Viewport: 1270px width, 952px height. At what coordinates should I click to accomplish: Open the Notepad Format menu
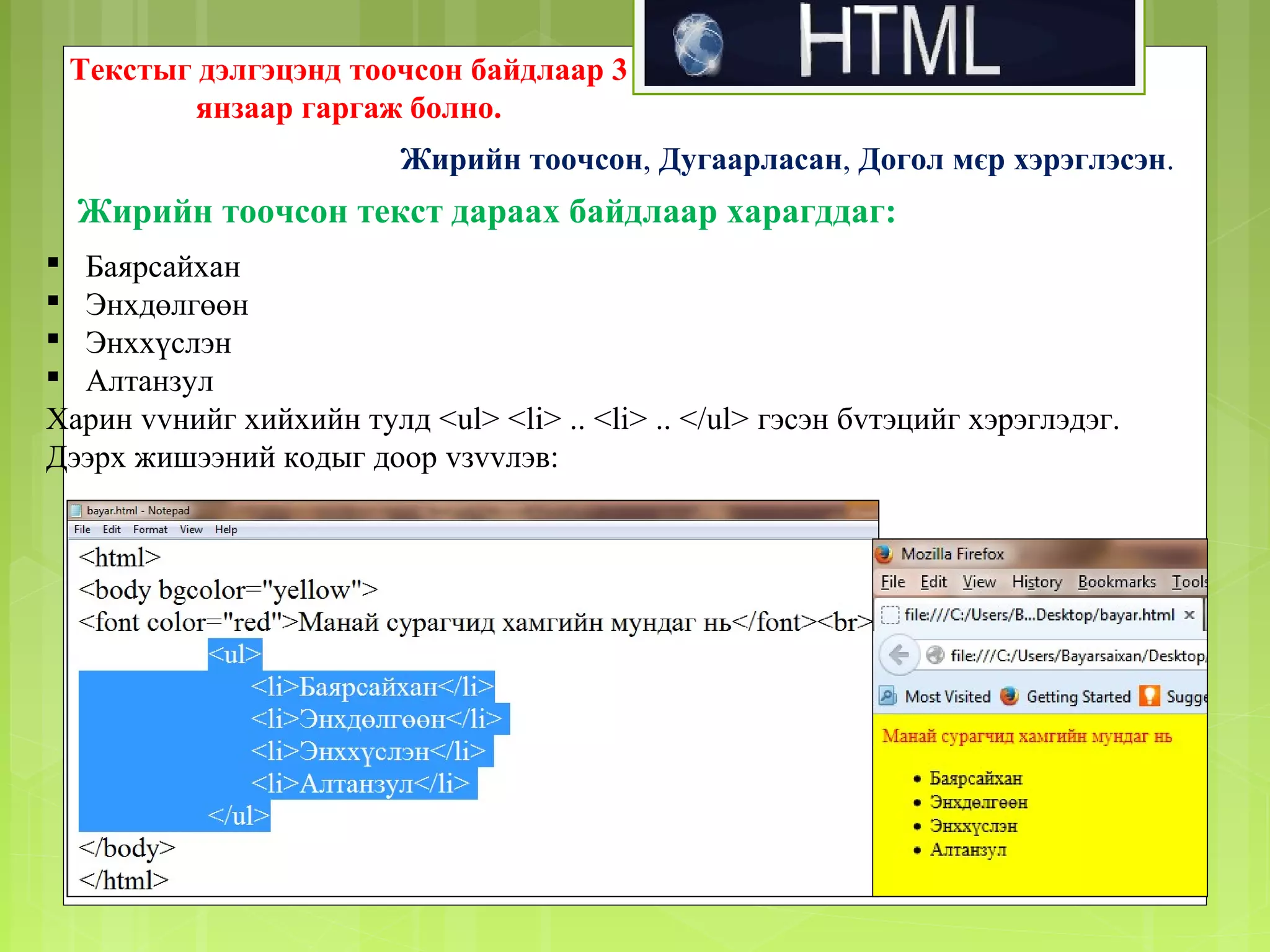point(150,529)
